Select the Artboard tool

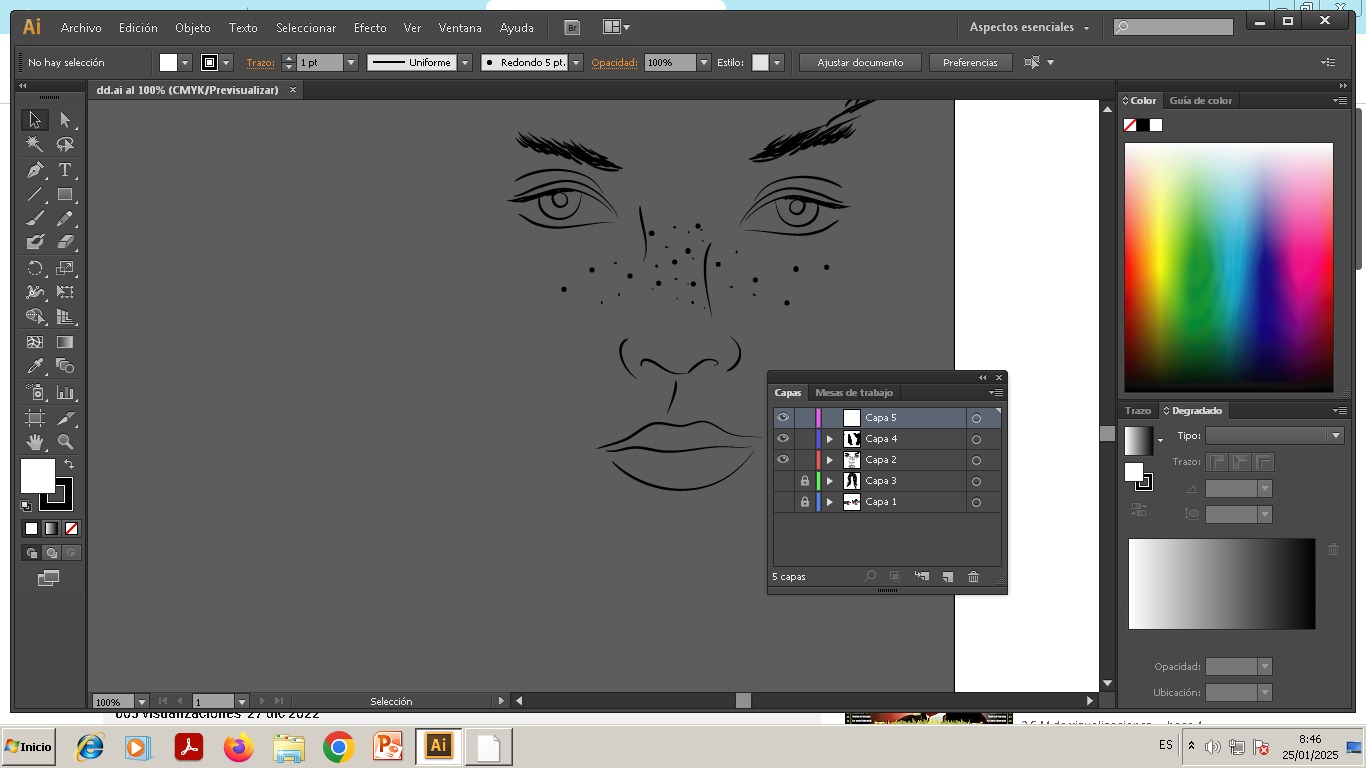[35, 418]
